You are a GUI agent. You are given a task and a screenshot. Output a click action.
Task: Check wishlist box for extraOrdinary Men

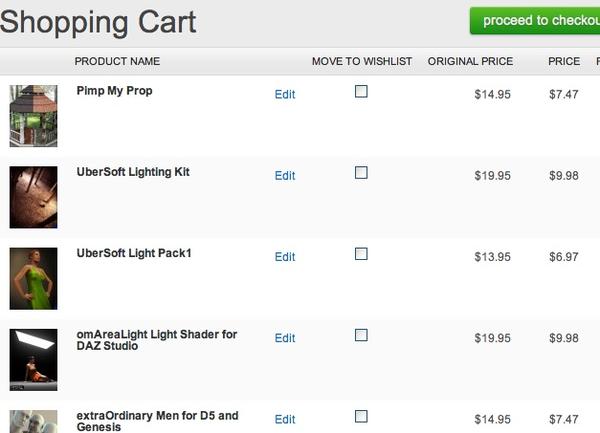pyautogui.click(x=361, y=416)
